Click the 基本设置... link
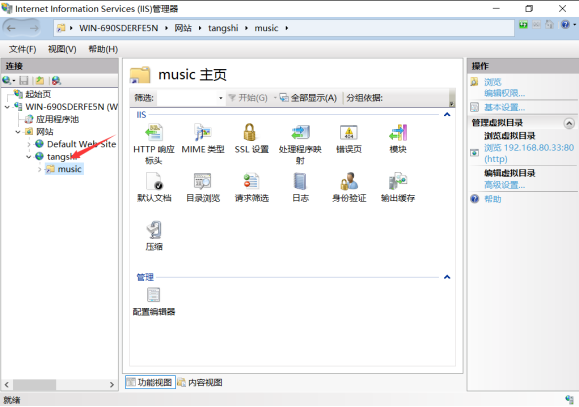This screenshot has height=407, width=579. [x=504, y=107]
